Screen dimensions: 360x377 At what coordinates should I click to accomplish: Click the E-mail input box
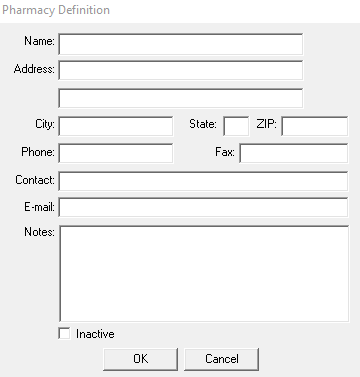click(203, 207)
